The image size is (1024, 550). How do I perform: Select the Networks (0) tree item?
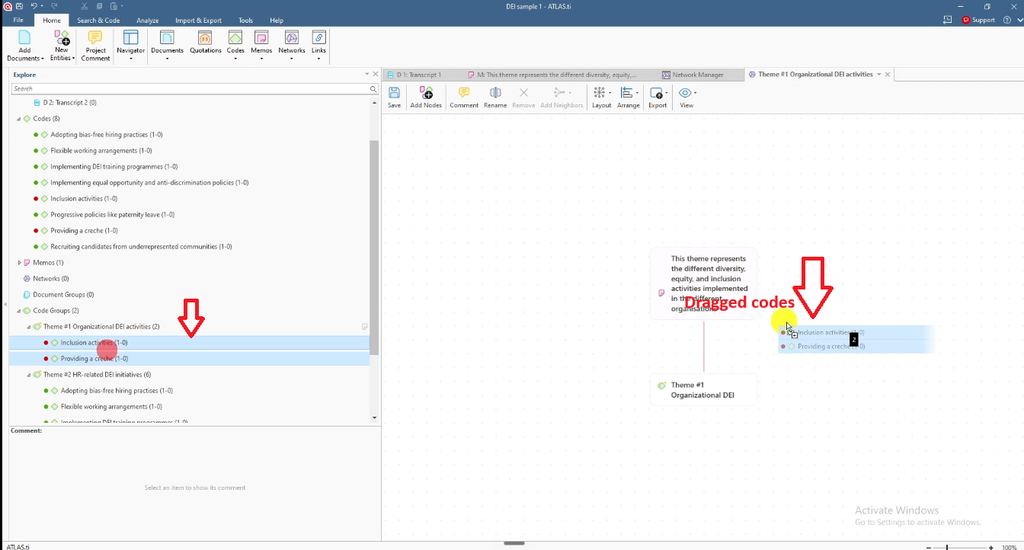(x=51, y=279)
